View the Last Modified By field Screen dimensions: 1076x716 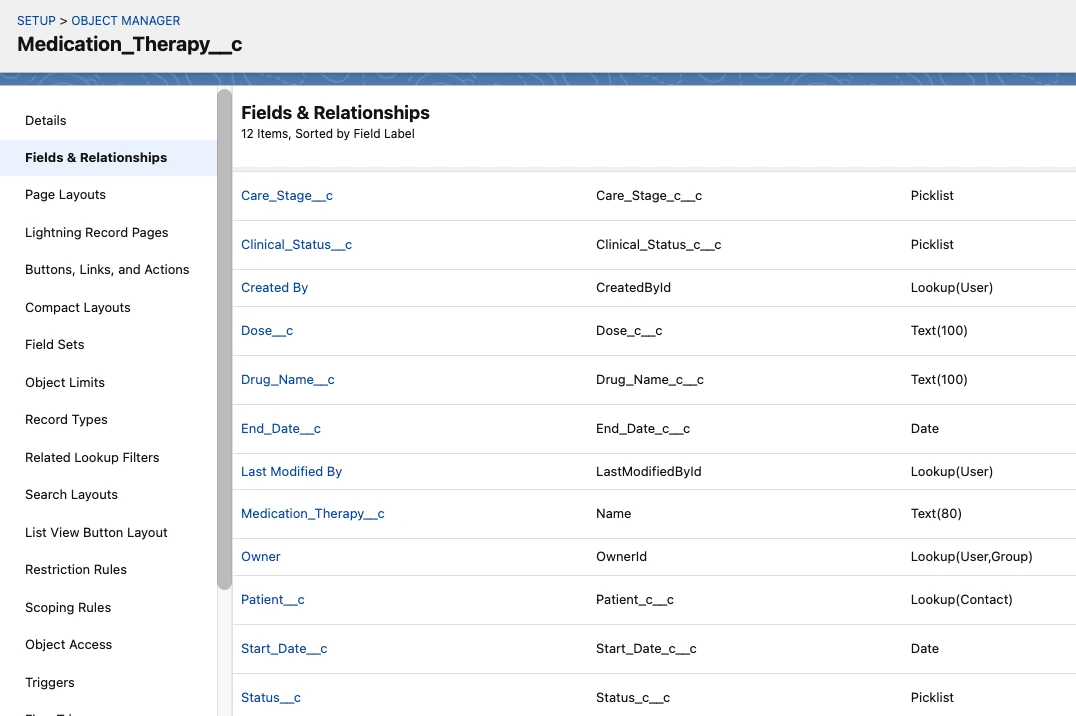coord(291,471)
